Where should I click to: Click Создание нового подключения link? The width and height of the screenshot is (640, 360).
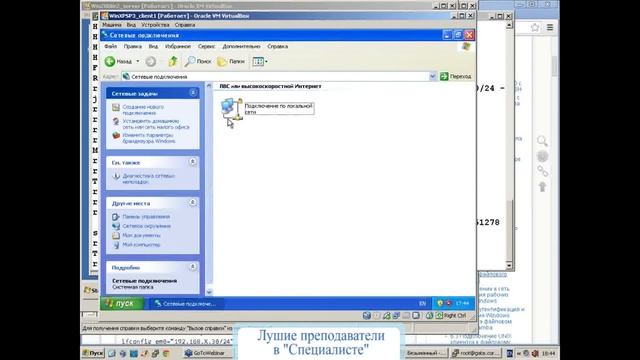tap(143, 110)
